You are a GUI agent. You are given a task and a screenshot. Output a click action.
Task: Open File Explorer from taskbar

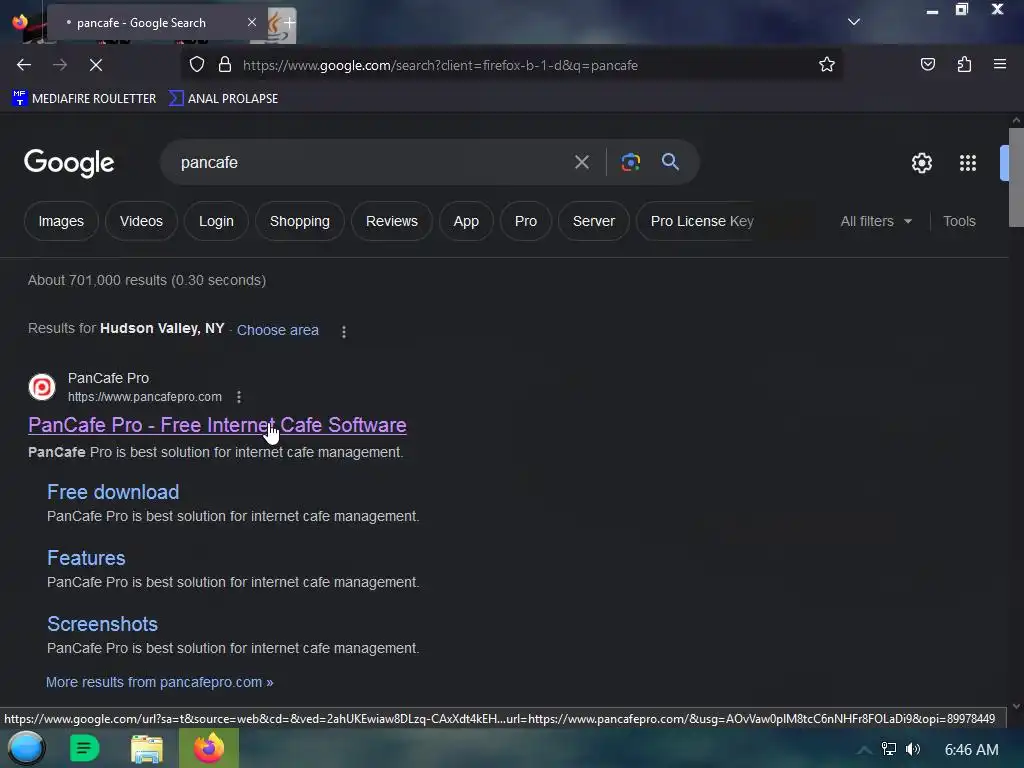pos(146,748)
